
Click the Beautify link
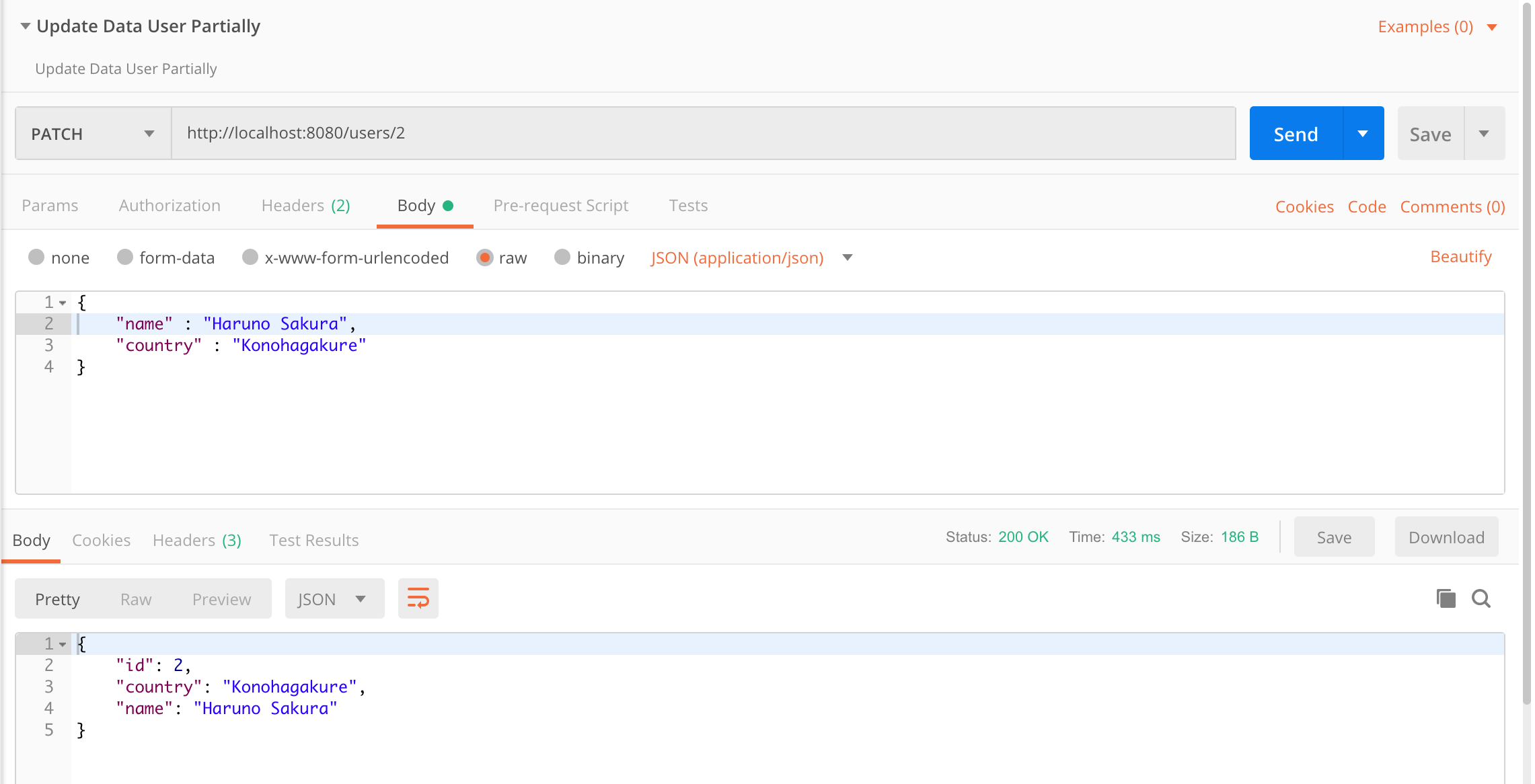[1460, 257]
